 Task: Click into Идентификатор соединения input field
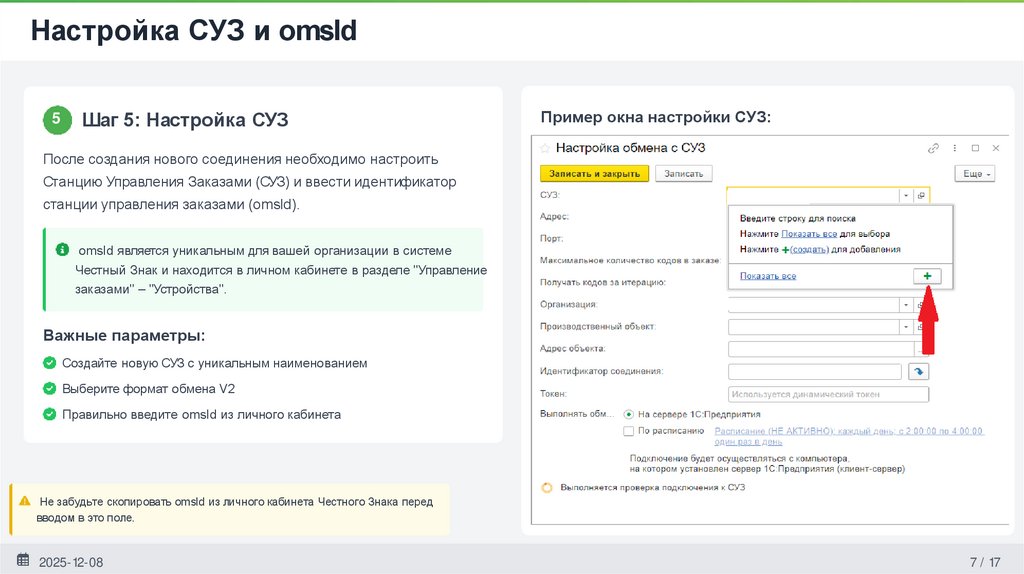[814, 372]
